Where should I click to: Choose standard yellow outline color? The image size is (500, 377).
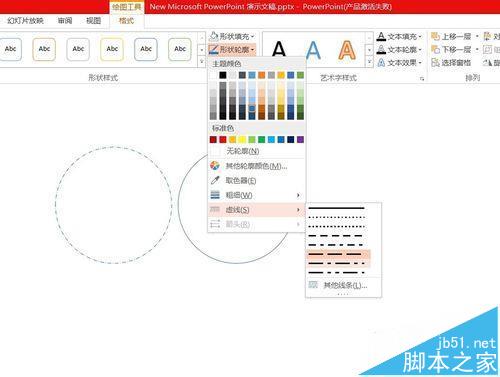(x=242, y=139)
